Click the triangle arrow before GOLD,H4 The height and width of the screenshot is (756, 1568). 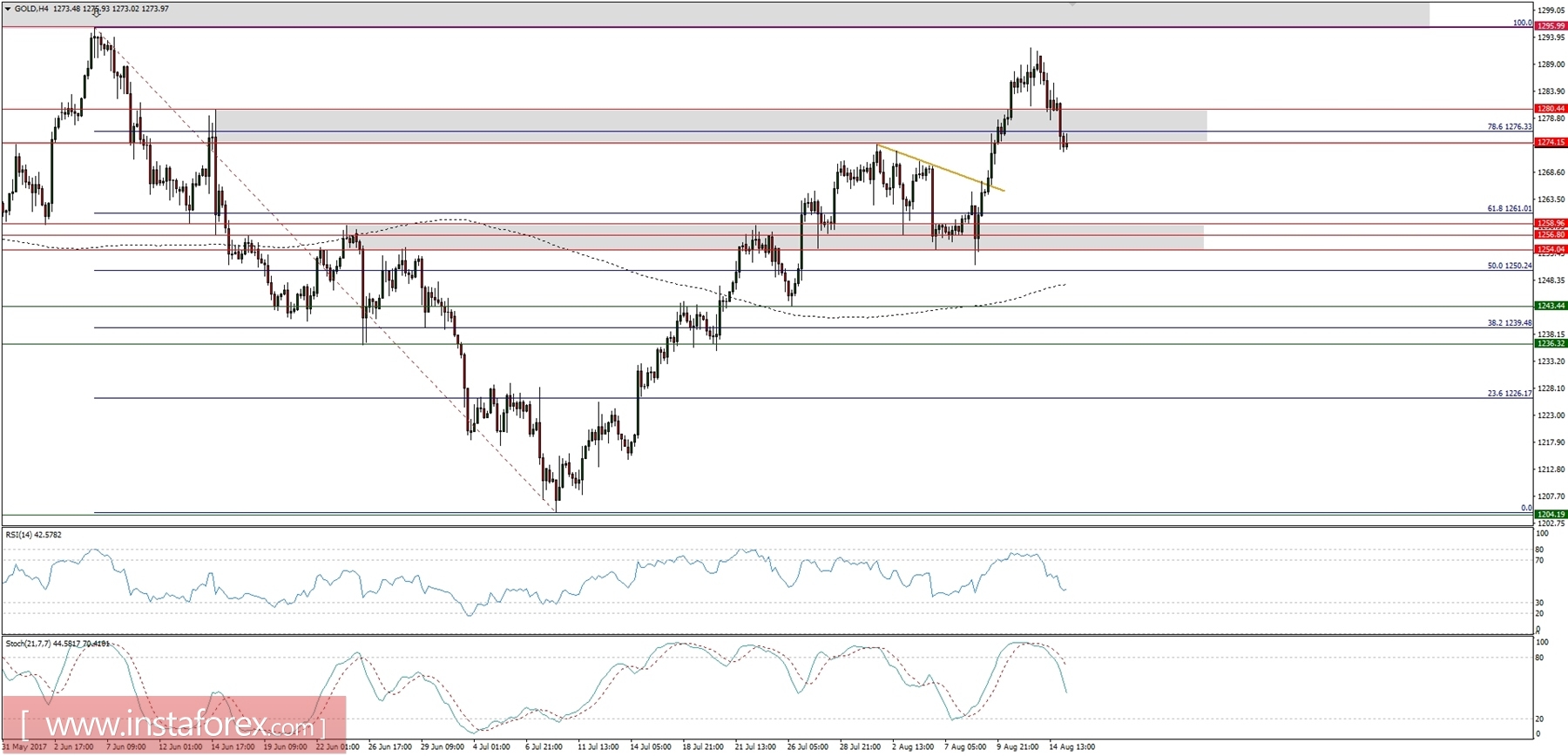point(8,9)
